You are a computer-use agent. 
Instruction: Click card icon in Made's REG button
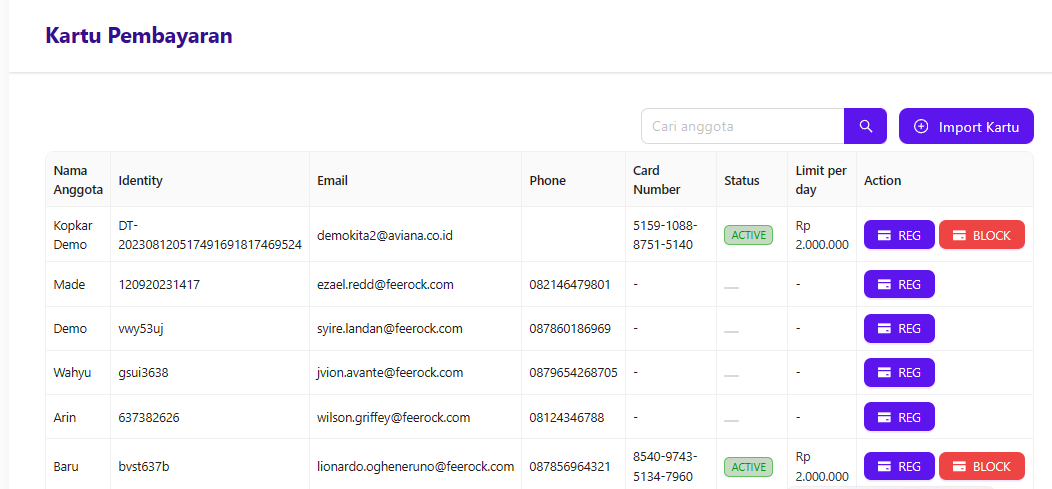pos(884,284)
